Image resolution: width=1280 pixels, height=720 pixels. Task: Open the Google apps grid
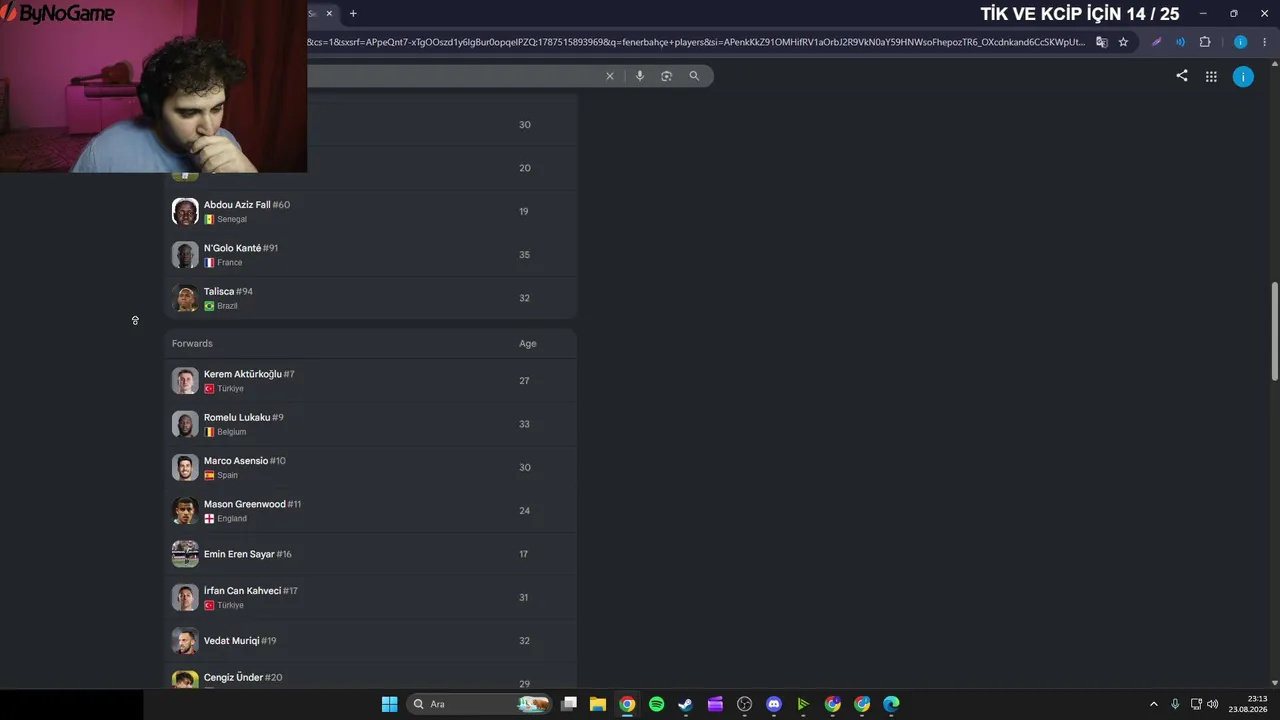point(1211,76)
